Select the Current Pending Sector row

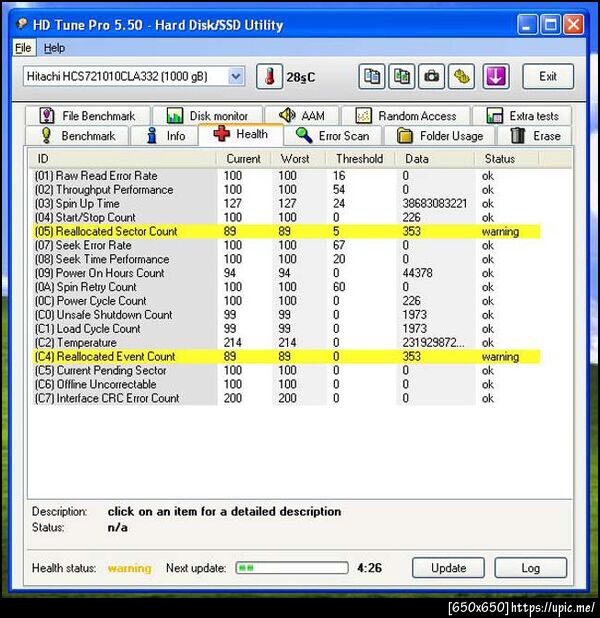[x=287, y=370]
